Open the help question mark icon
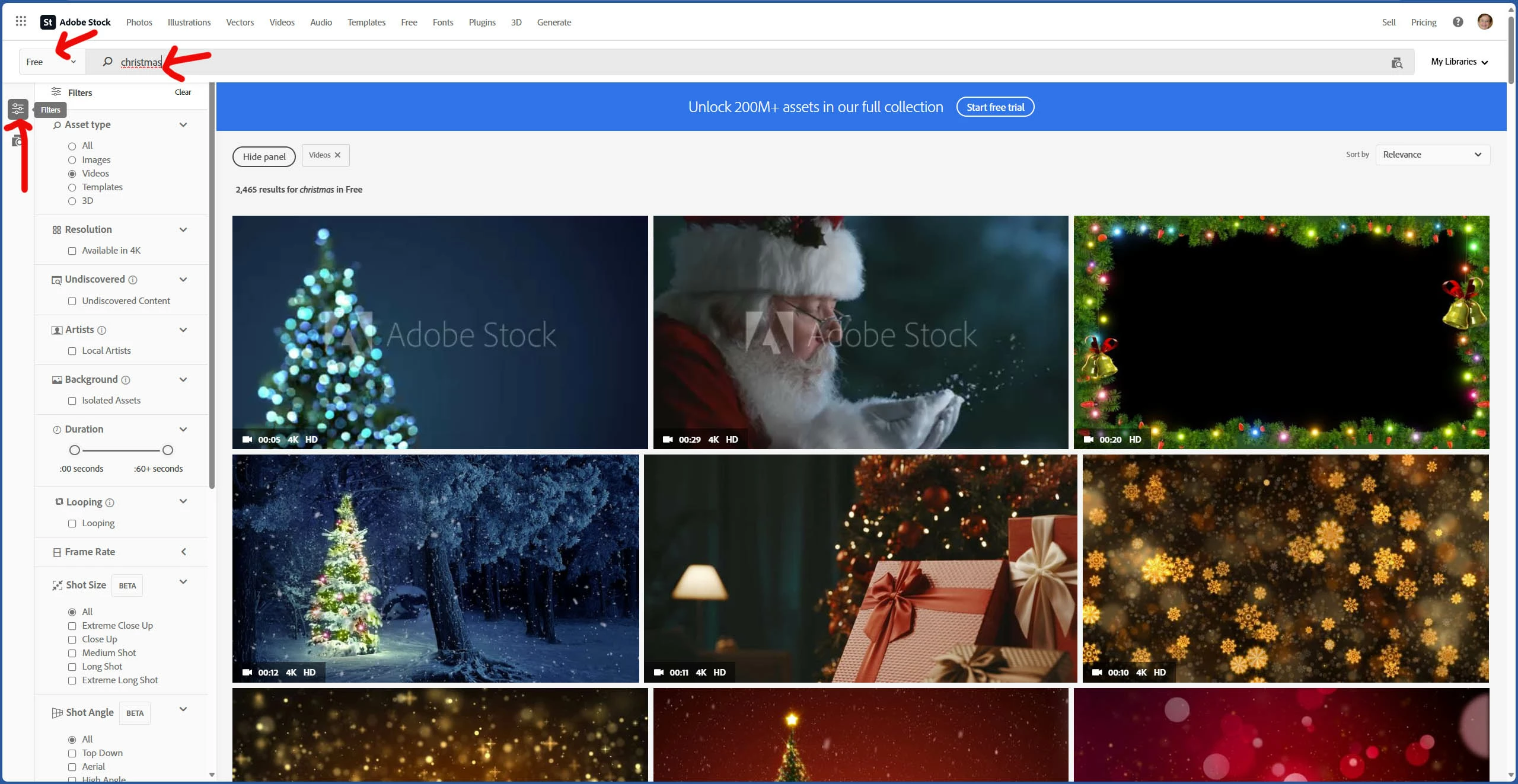Viewport: 1518px width, 784px height. (1458, 22)
